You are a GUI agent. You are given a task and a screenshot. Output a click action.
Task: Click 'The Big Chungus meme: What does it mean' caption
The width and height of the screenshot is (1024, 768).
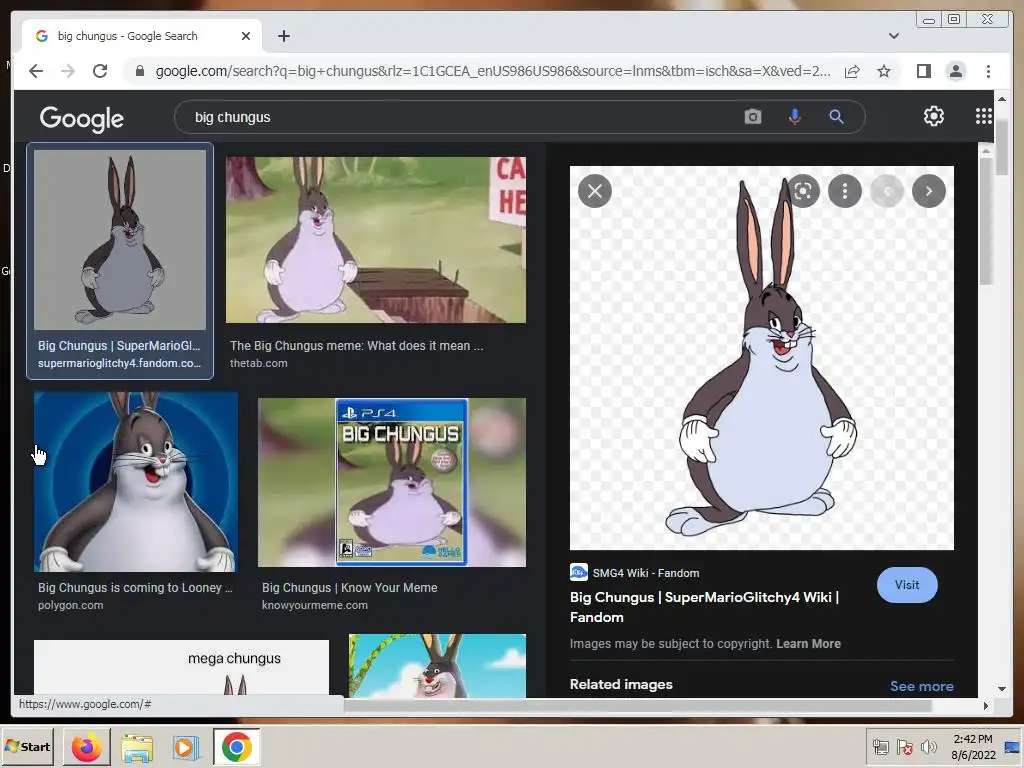(357, 346)
